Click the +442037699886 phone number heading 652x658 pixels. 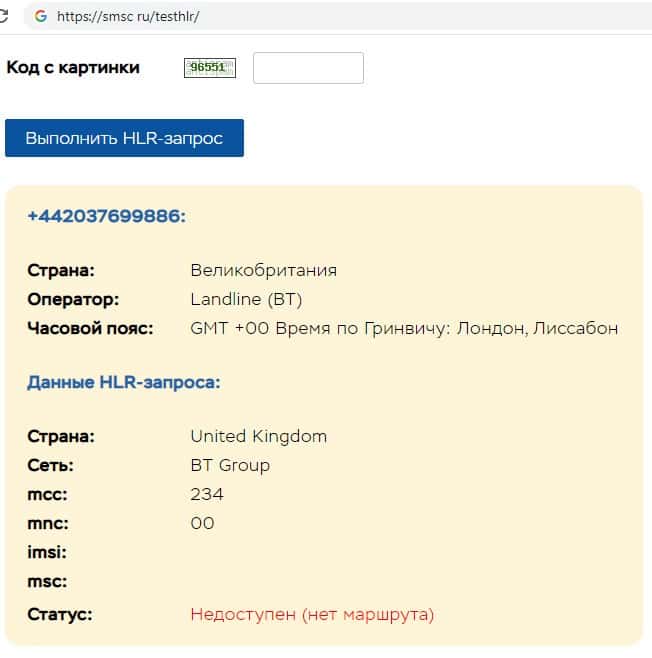pos(107,216)
